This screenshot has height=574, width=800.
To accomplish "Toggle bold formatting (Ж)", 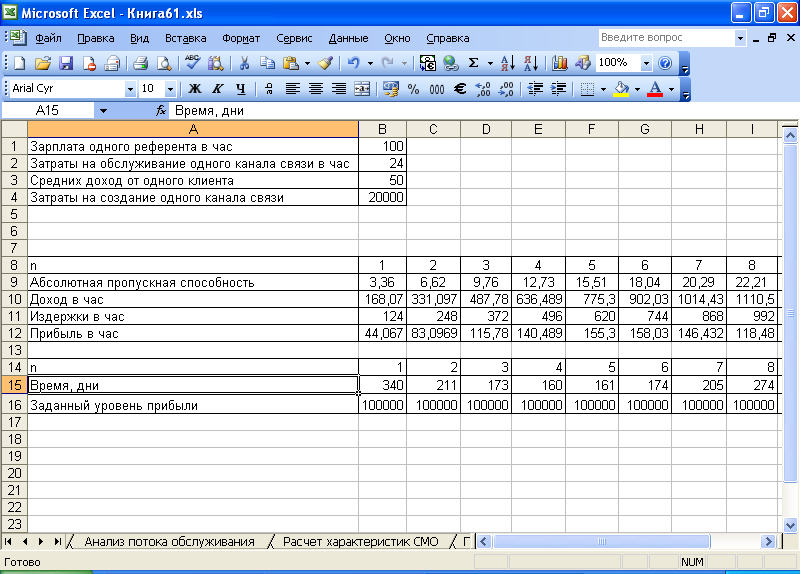I will tap(195, 89).
